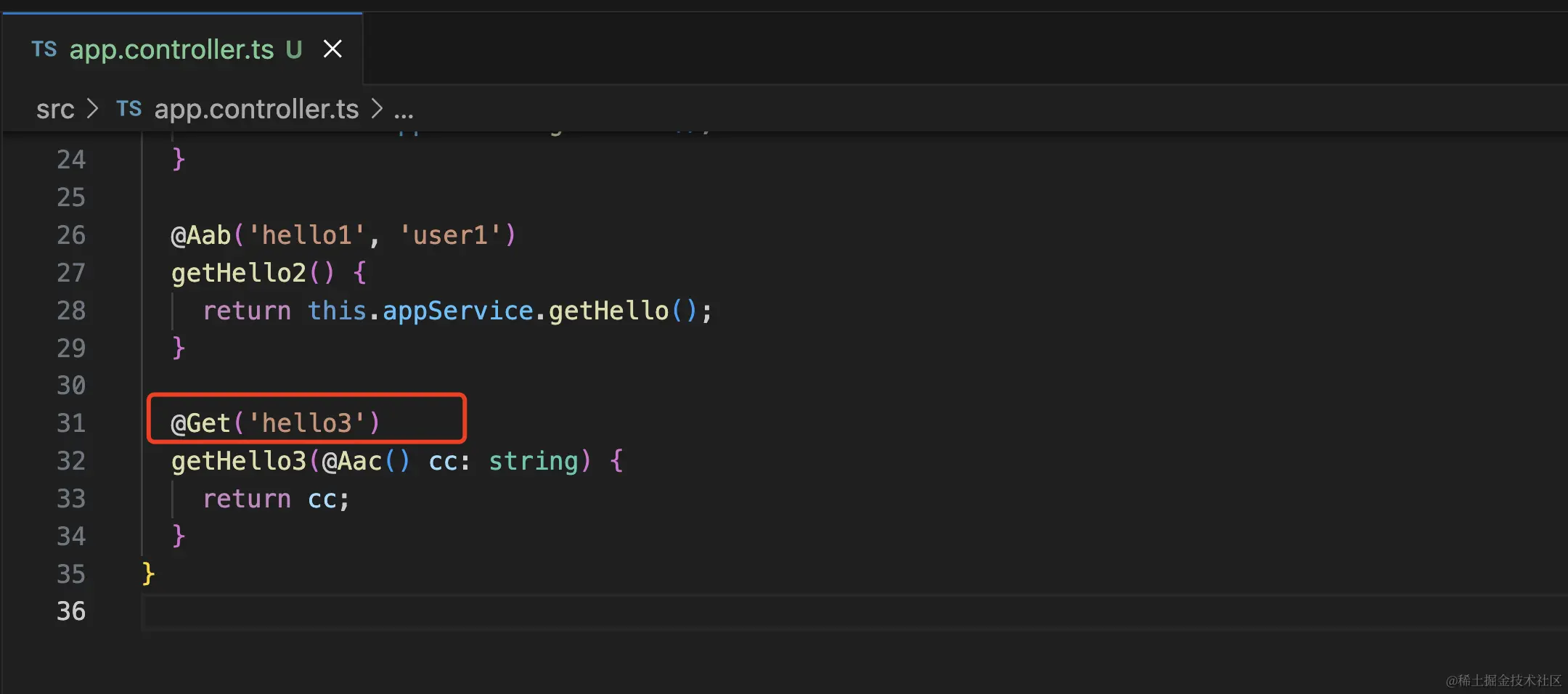This screenshot has height=694, width=1568.
Task: Open the src breadcrumb folder
Action: (55, 109)
